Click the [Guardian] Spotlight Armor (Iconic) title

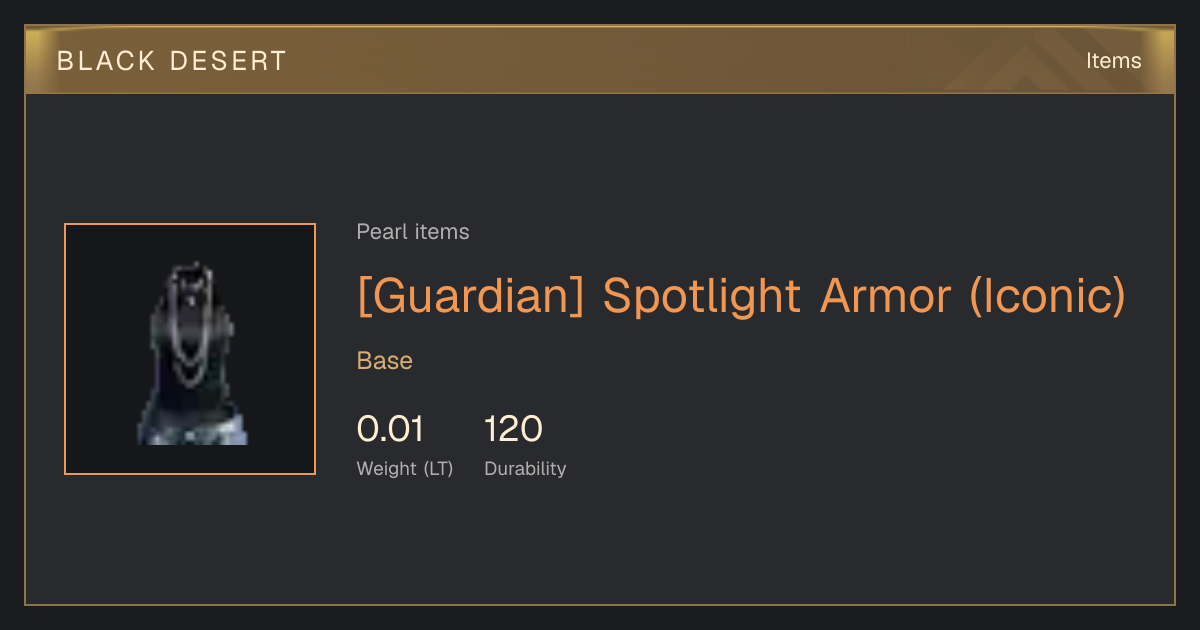(x=741, y=296)
